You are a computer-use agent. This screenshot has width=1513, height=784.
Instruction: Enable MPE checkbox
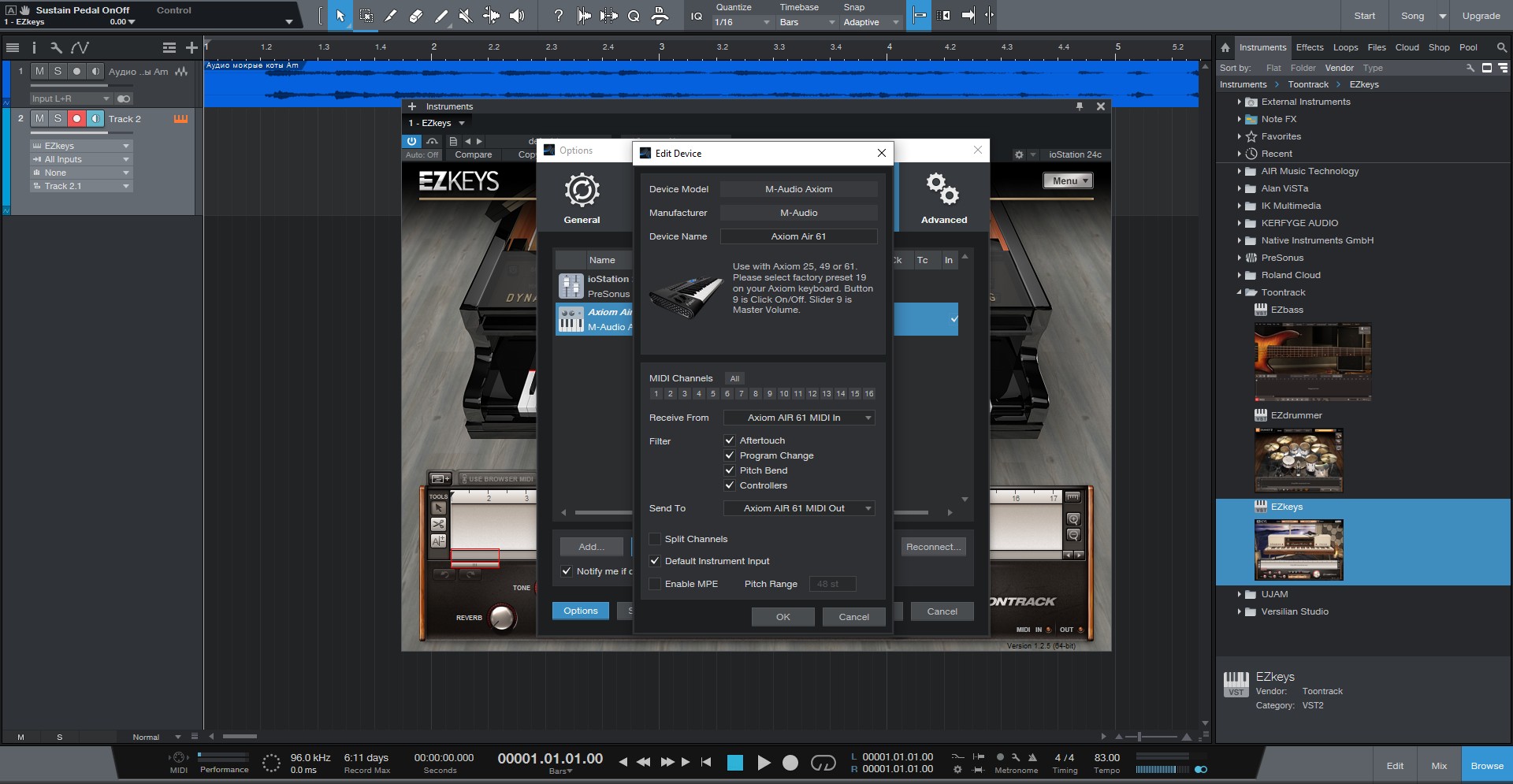coord(655,584)
